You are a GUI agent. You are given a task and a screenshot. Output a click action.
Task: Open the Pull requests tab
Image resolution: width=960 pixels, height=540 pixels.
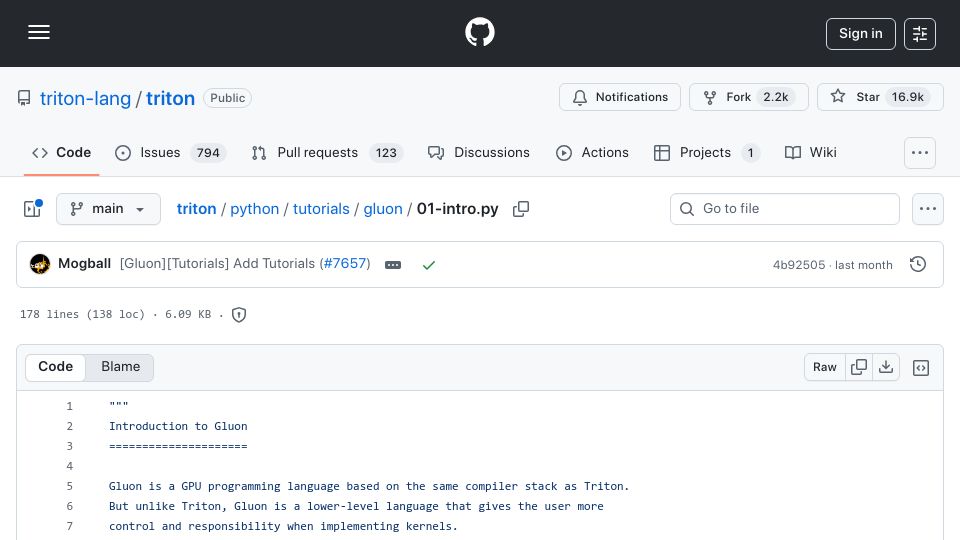[x=327, y=152]
